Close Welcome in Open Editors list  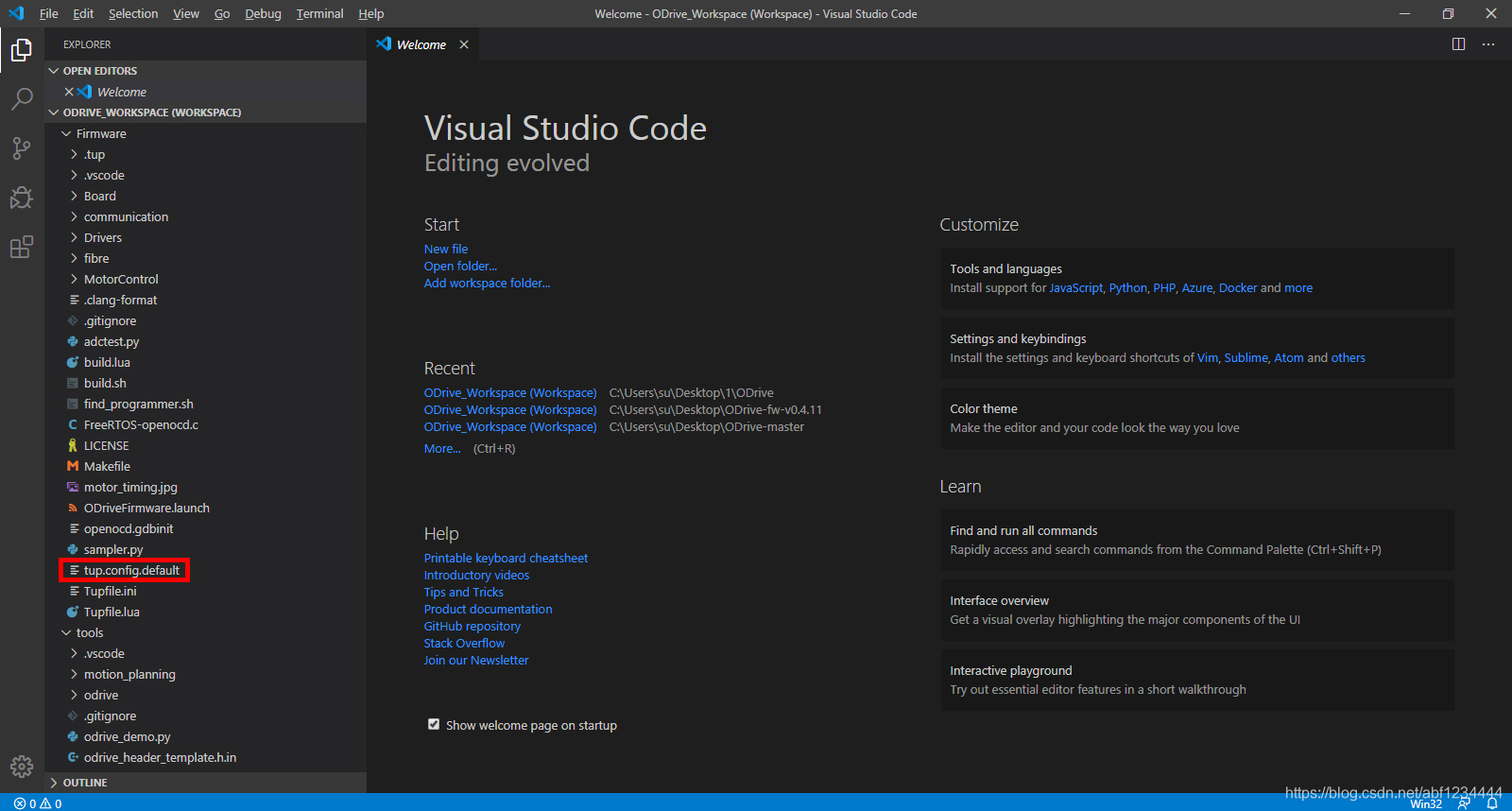point(69,92)
